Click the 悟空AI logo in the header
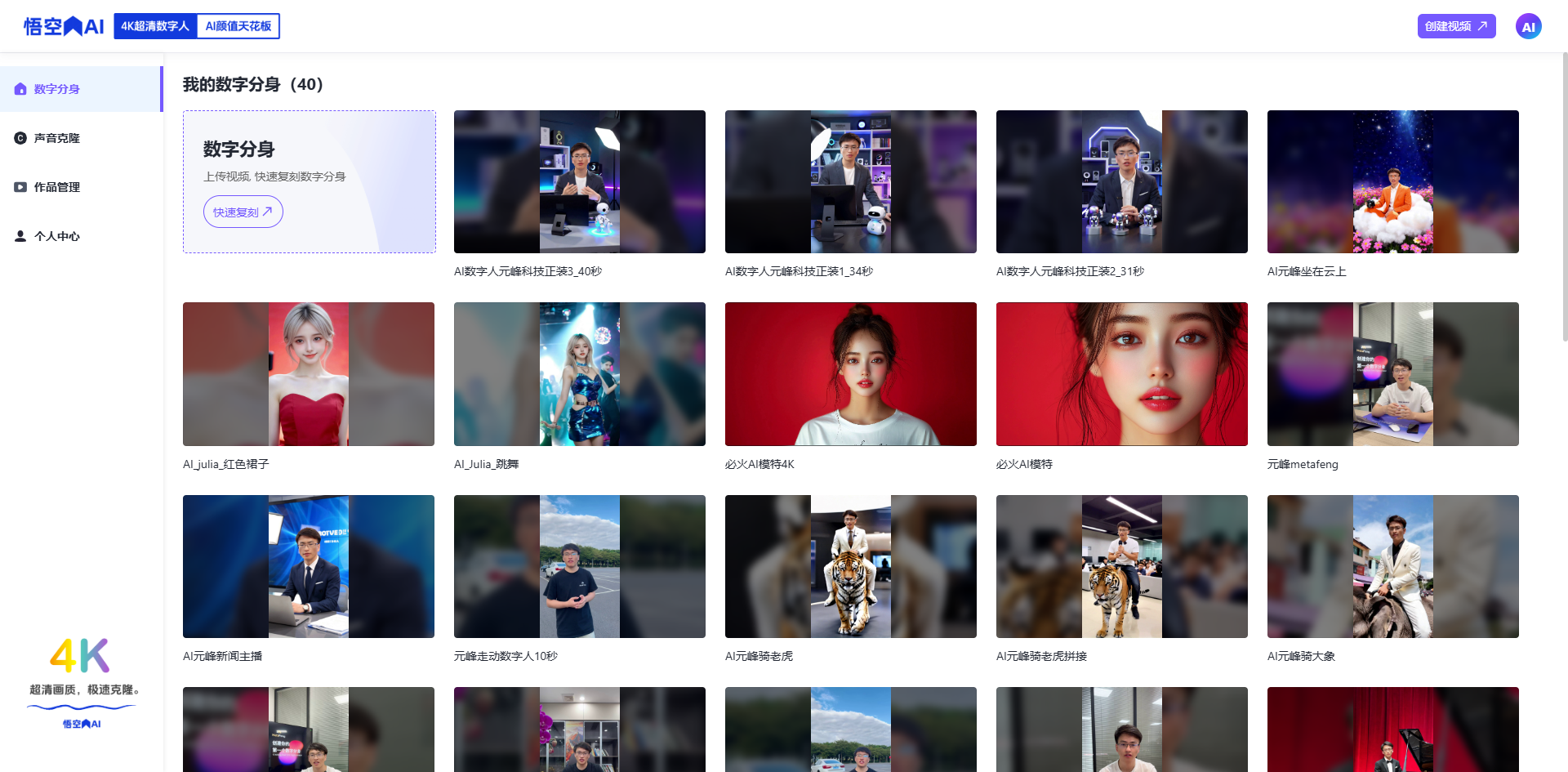 (64, 26)
